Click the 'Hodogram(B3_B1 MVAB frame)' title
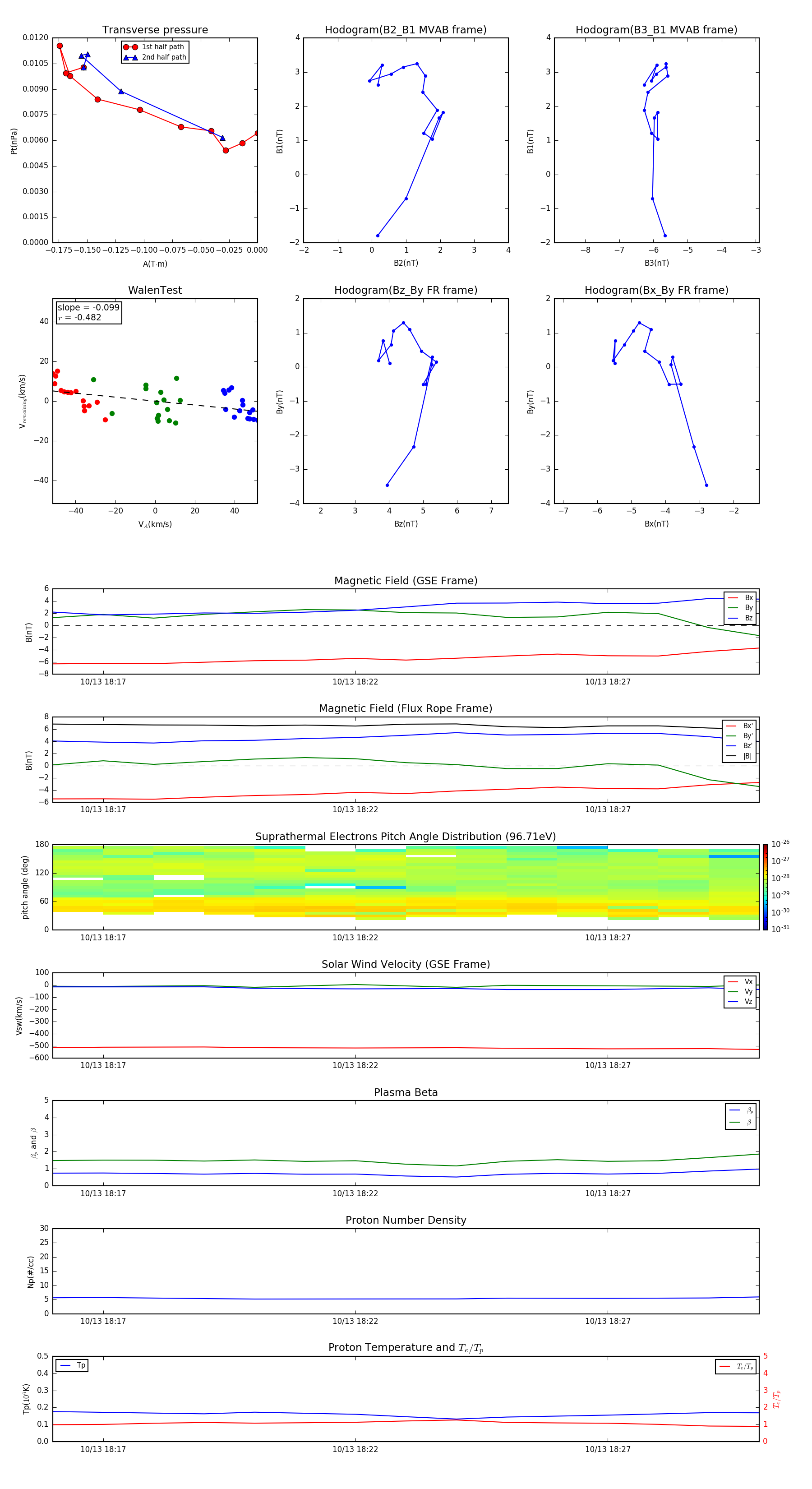This screenshot has height=1489, width=812. tap(656, 29)
